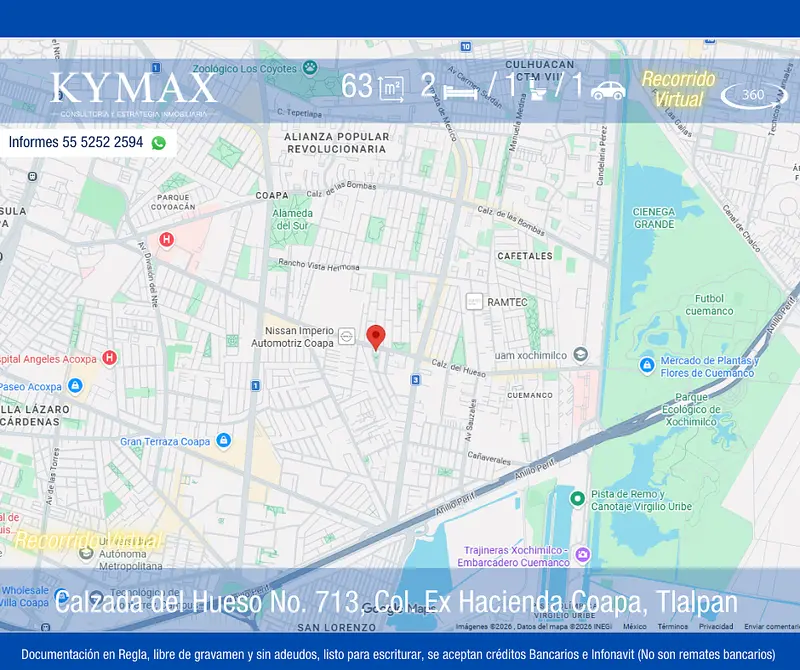This screenshot has height=670, width=800.
Task: Select the SAN LORENZO label
Action: [x=337, y=627]
